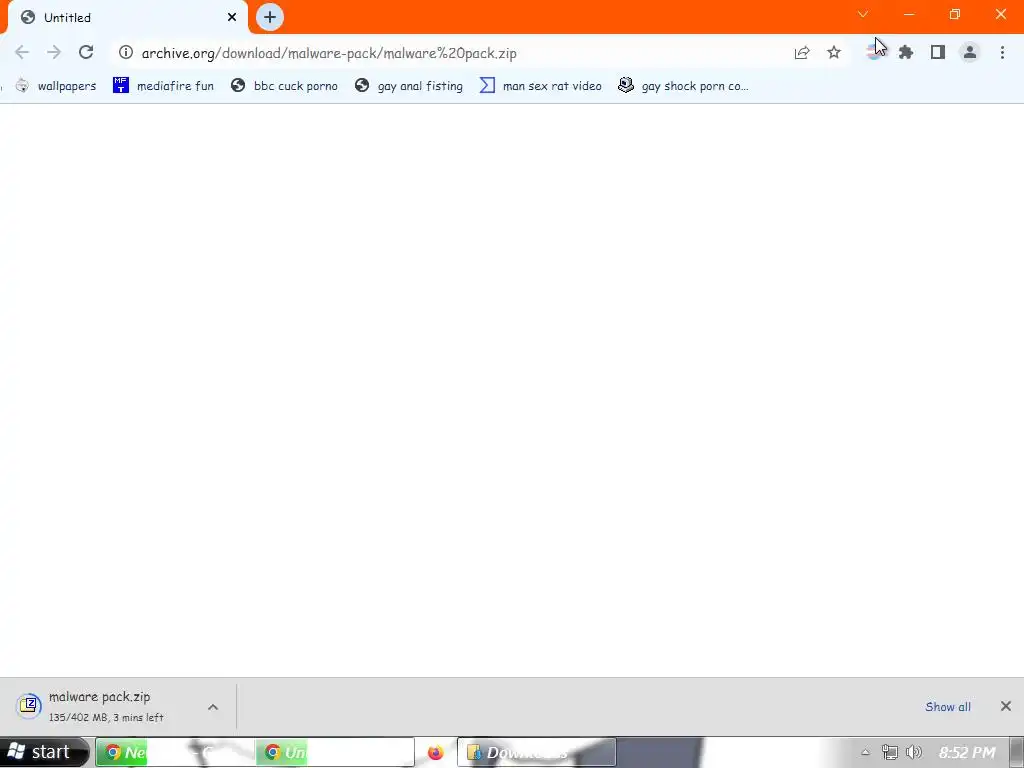1024x768 pixels.
Task: Share this page icon
Action: click(802, 52)
